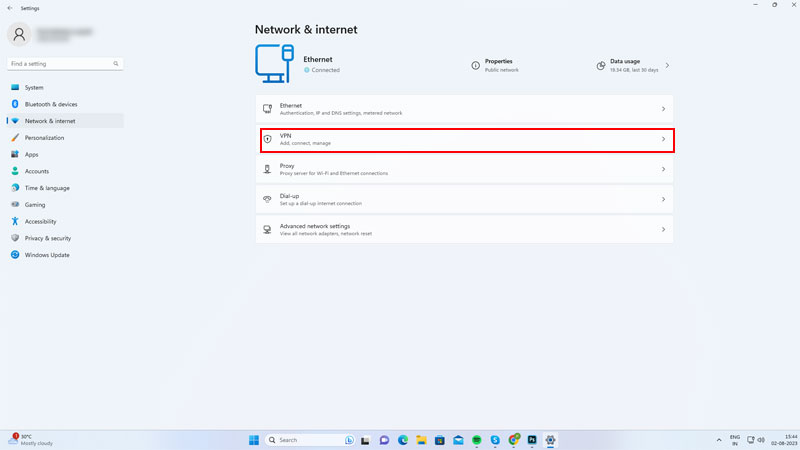Click the Data usage chevron arrow
Screen dimensions: 800x450
pos(667,65)
